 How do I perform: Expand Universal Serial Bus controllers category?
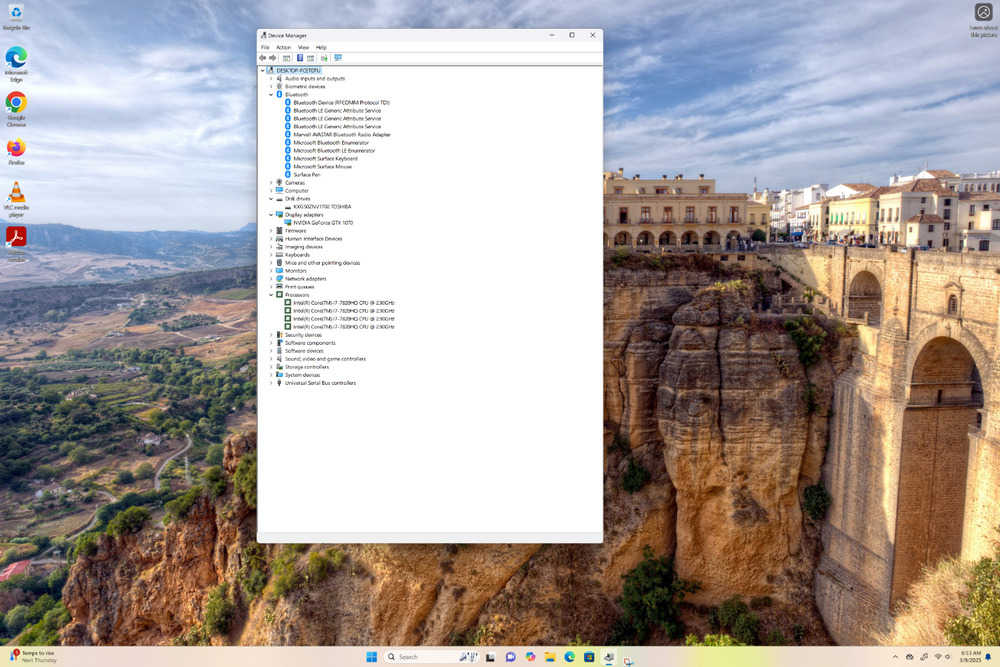[x=271, y=383]
